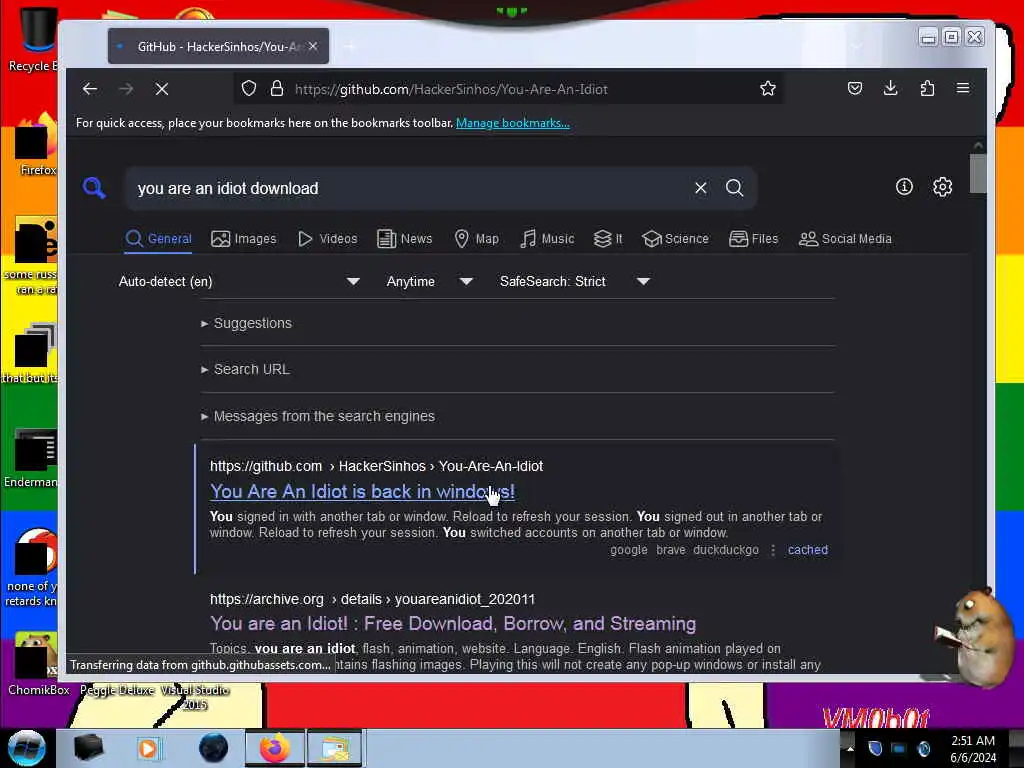Screen dimensions: 1024x768
Task: Open the Auto-detect (en) language dropdown
Action: pyautogui.click(x=239, y=281)
